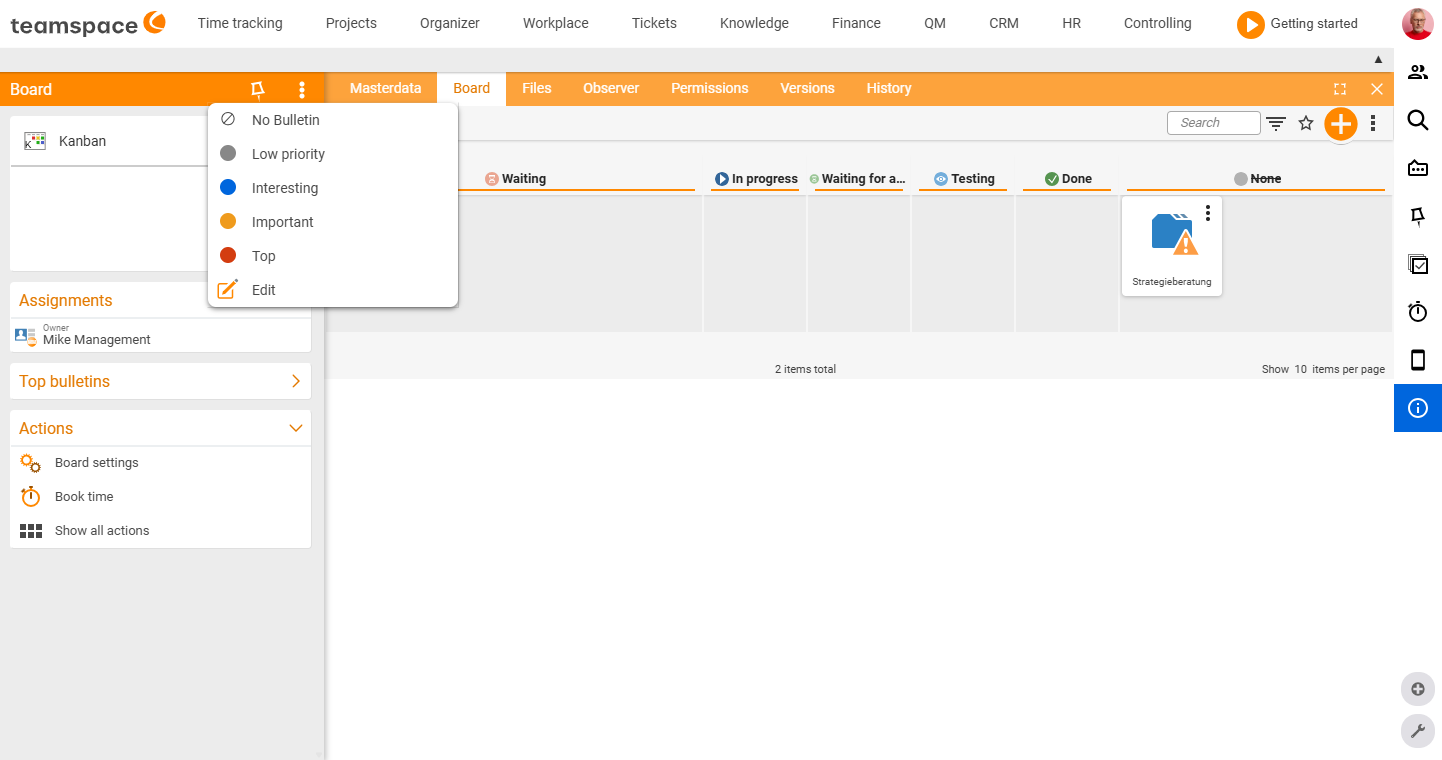The height and width of the screenshot is (760, 1442).
Task: Choose Top bulletin option
Action: (333, 256)
